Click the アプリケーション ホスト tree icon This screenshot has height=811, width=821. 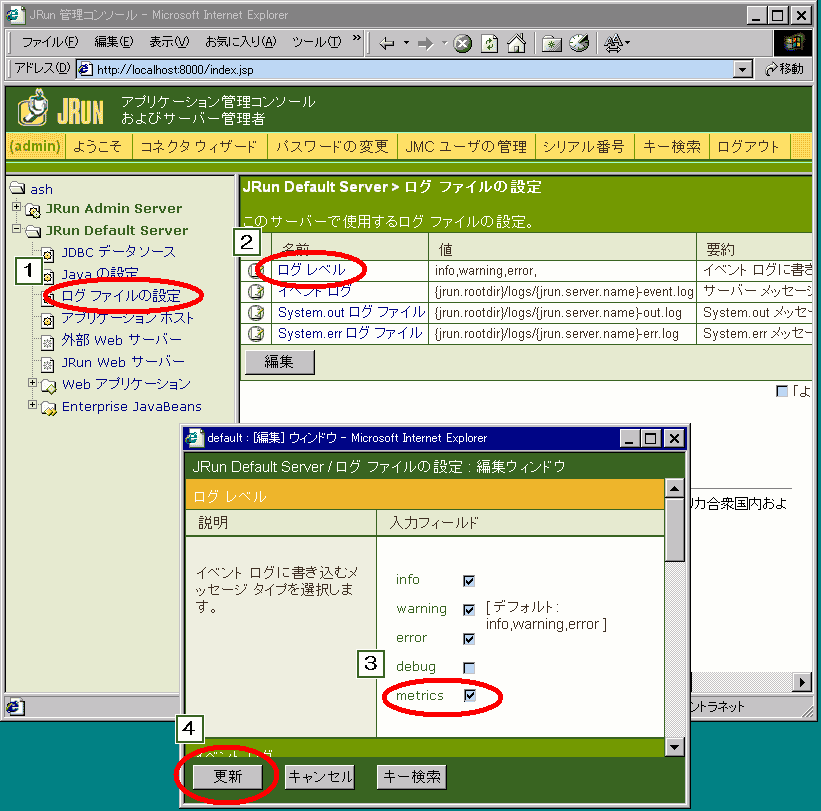pos(48,320)
